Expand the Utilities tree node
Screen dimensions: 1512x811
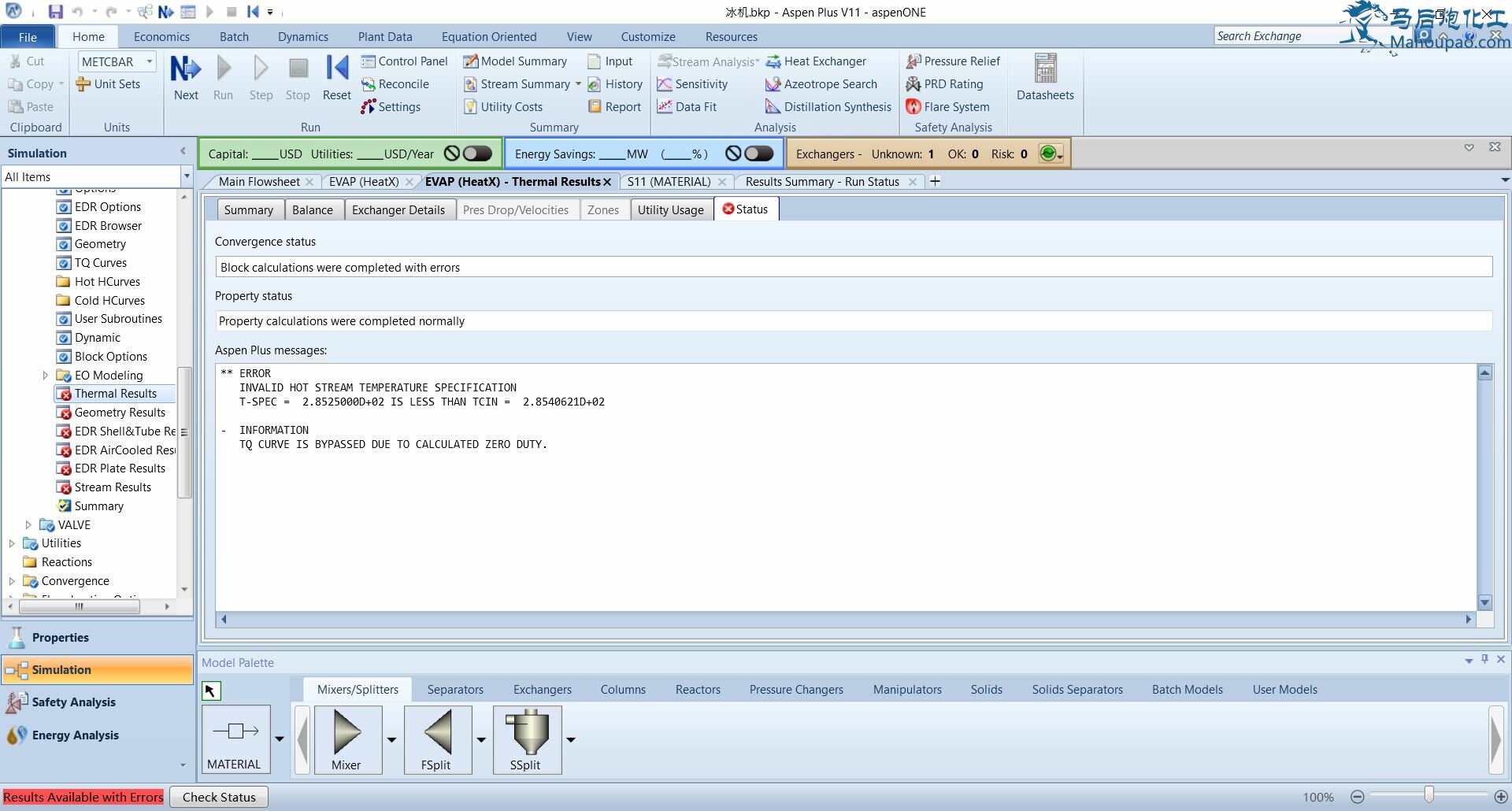12,543
